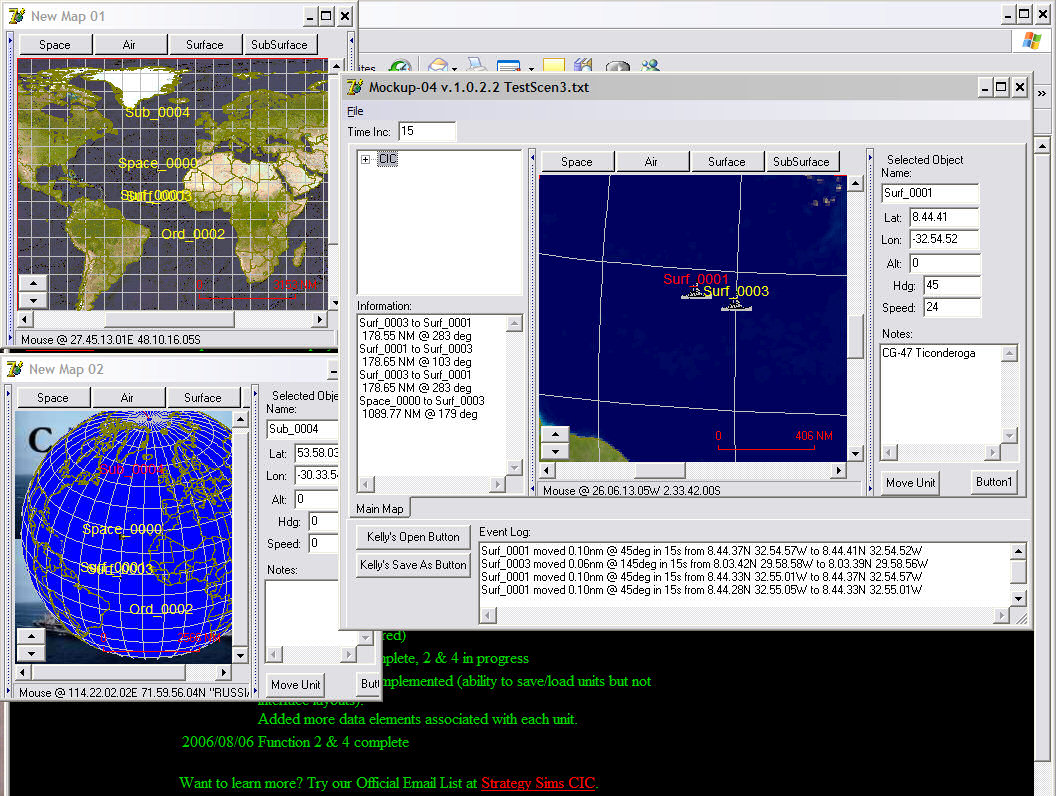Click the zoom down arrow on main map
Image resolution: width=1056 pixels, height=796 pixels.
pyautogui.click(x=554, y=451)
